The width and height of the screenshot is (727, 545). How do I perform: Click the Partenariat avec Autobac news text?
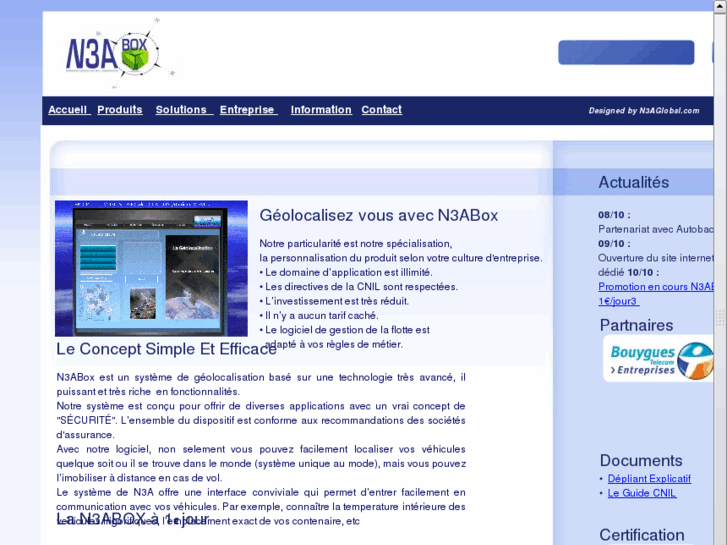[x=656, y=229]
